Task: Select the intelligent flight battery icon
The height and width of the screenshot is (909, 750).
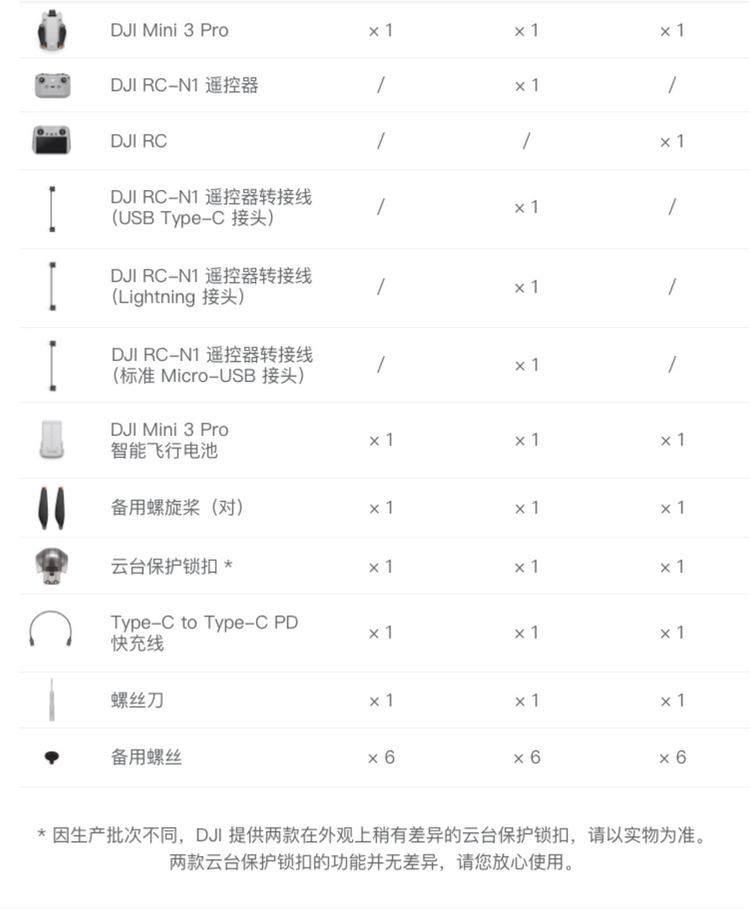Action: (52, 439)
